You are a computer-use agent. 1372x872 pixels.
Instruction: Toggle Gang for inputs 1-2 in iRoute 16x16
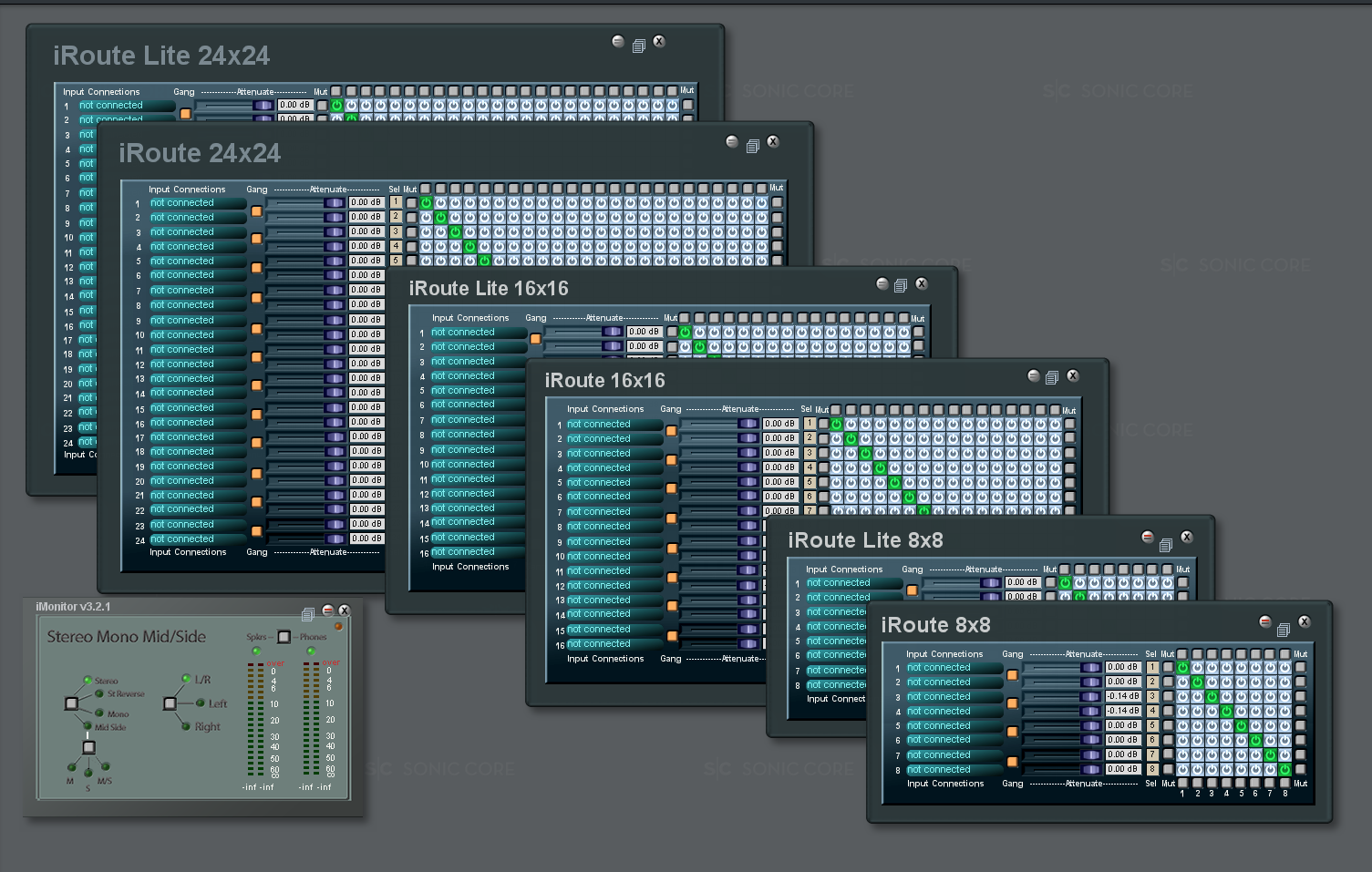tap(672, 431)
